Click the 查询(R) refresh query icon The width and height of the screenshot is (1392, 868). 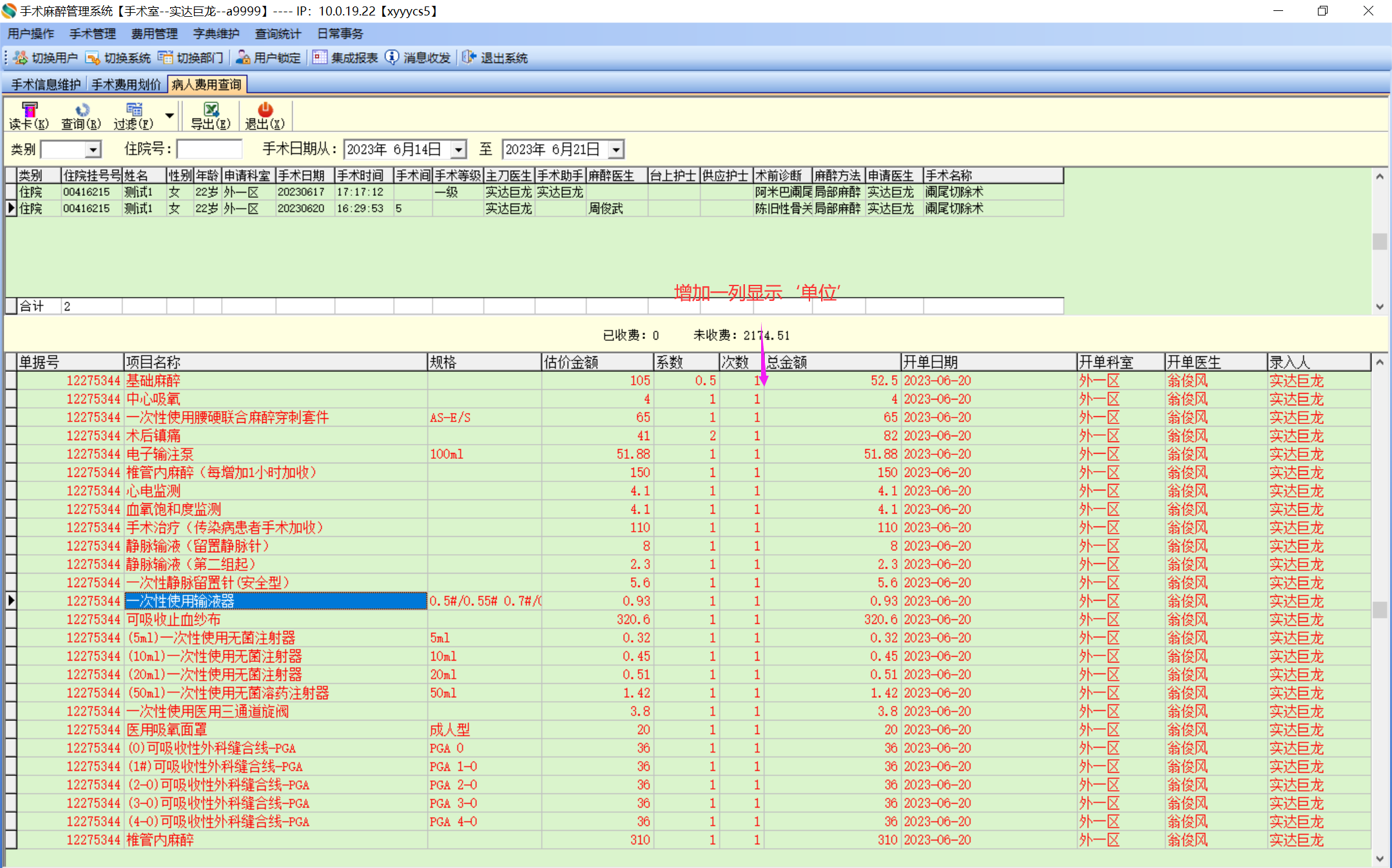[81, 110]
